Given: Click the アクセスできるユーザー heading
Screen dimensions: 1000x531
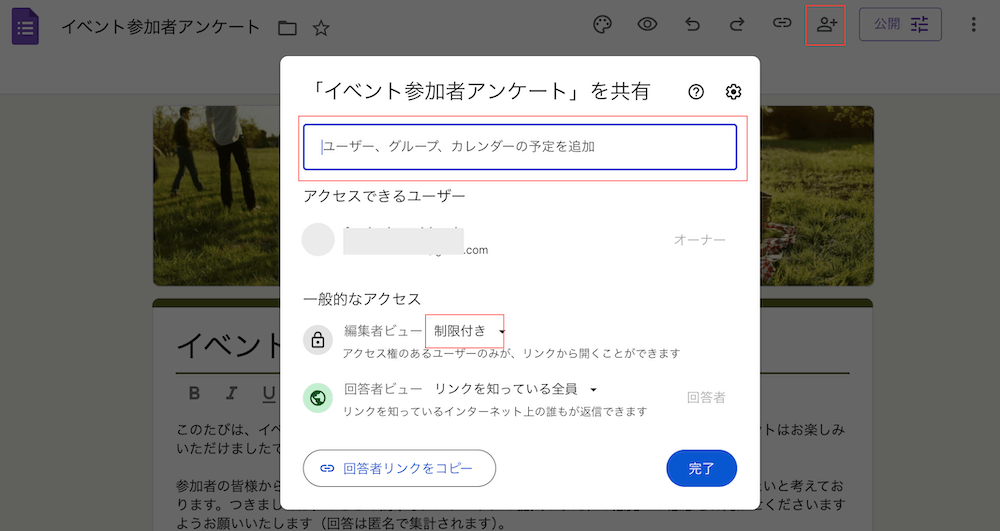Looking at the screenshot, I should (x=384, y=196).
